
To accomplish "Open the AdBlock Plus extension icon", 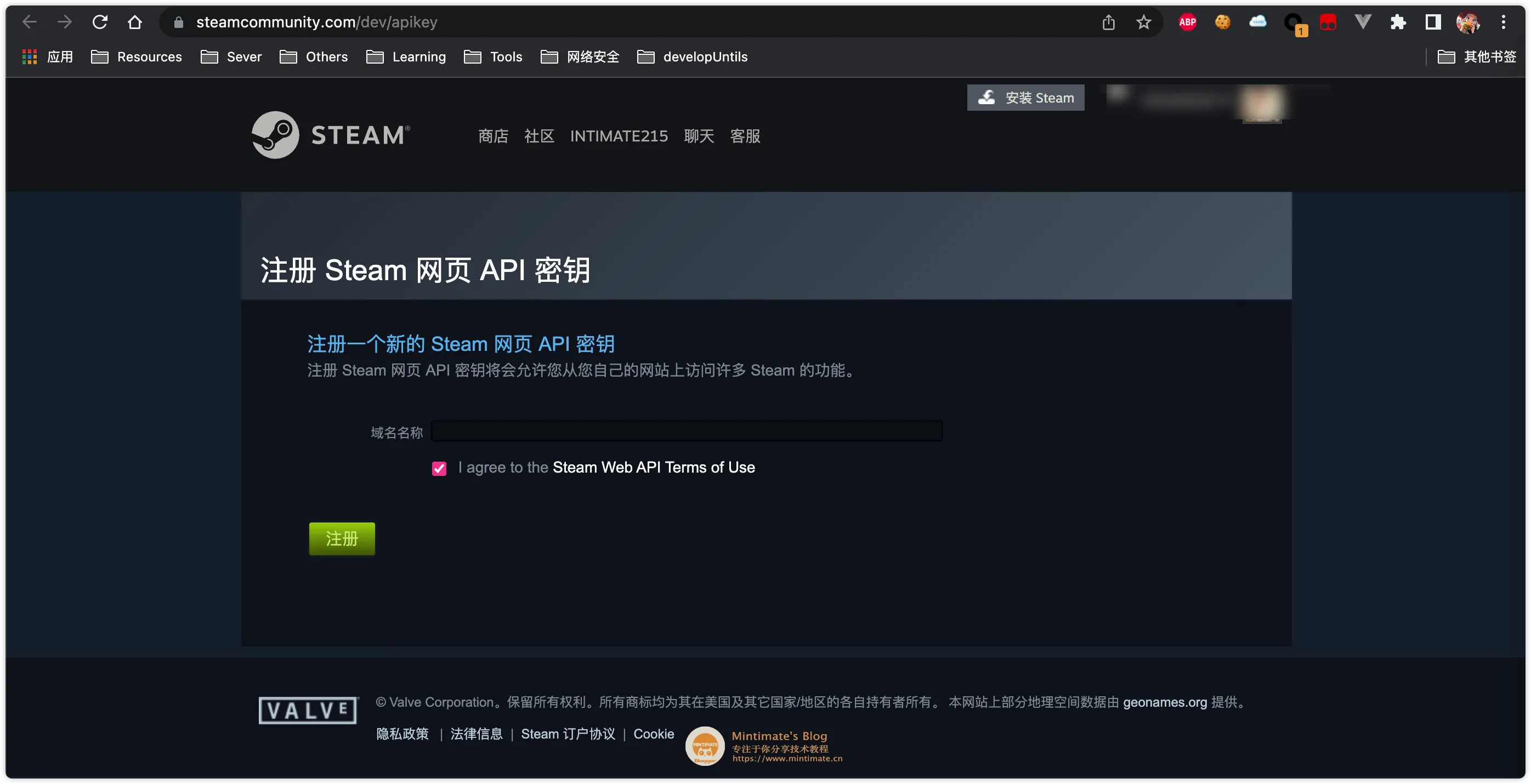I will 1187,22.
